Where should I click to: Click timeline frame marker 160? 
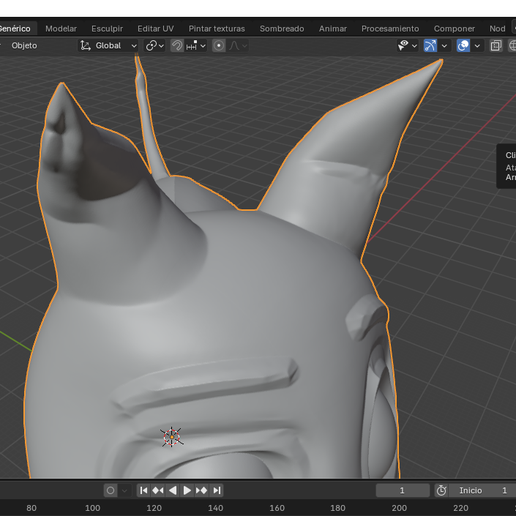coord(277,508)
